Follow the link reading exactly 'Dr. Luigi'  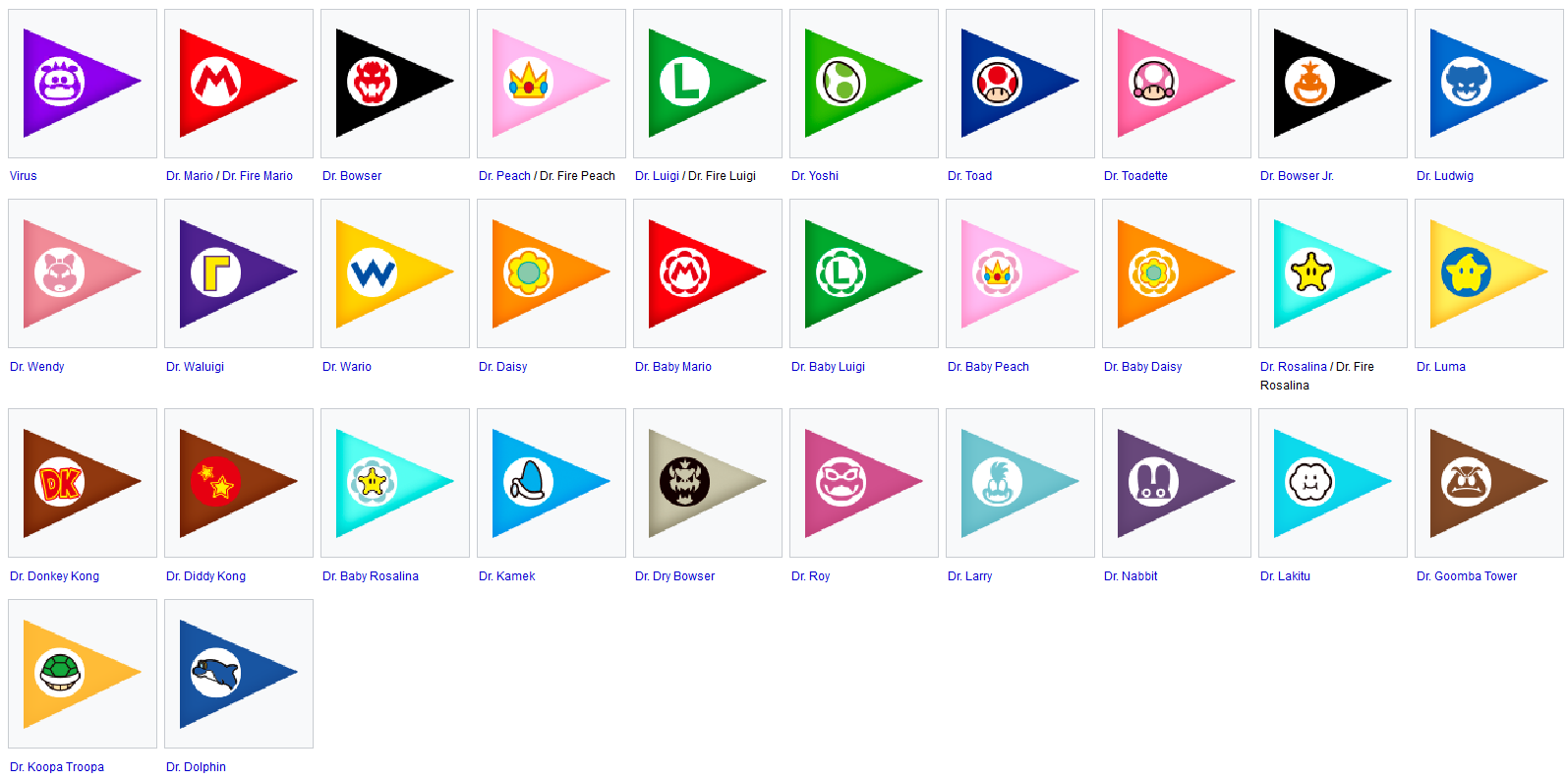click(657, 176)
